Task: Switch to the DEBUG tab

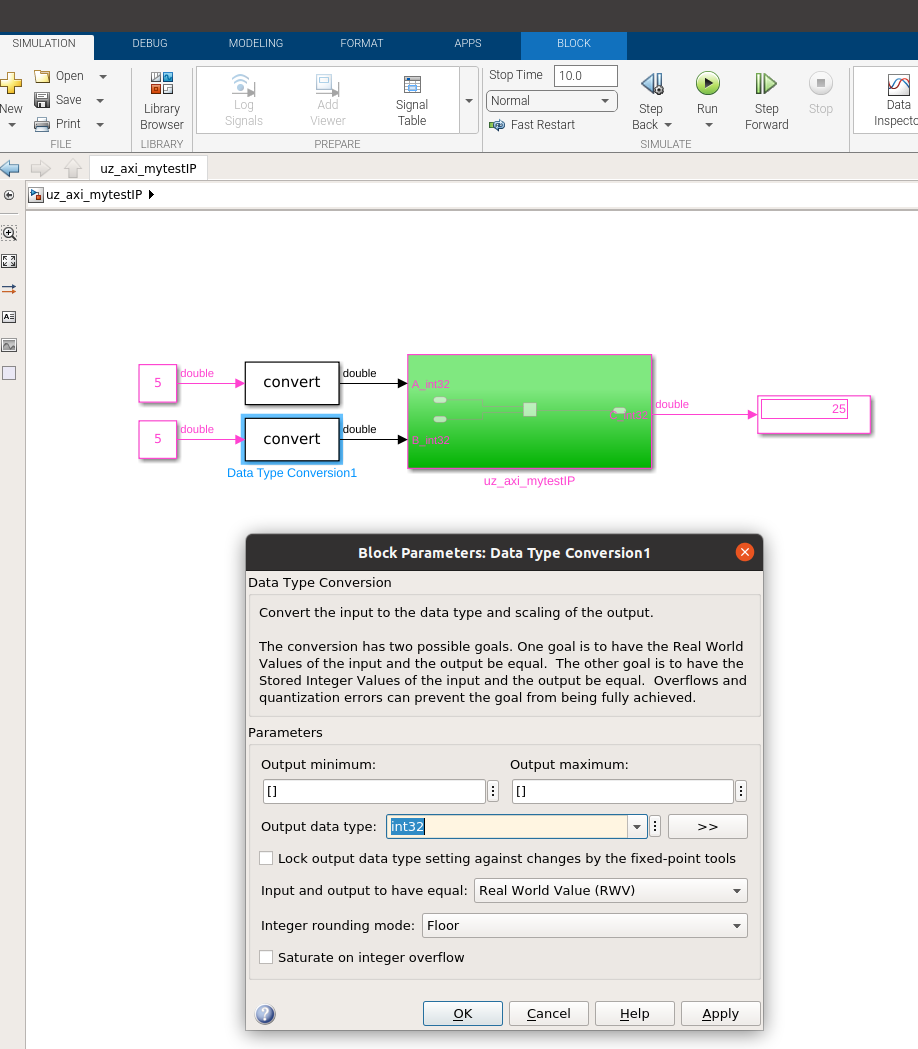Action: coord(150,43)
